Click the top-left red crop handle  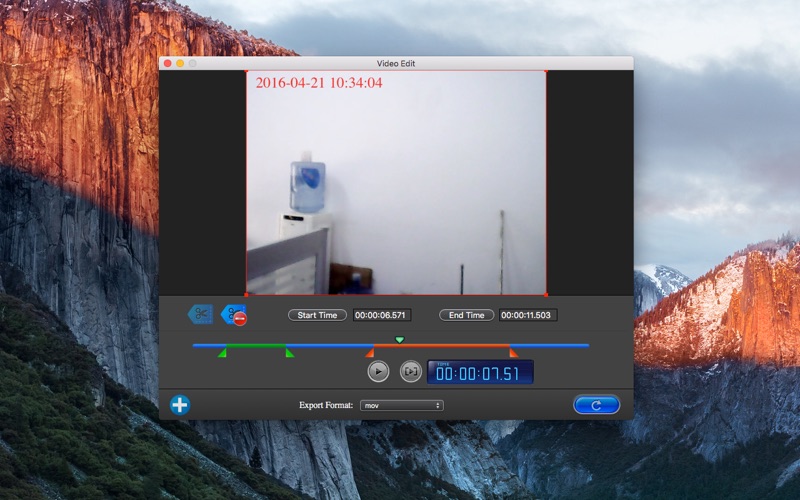pyautogui.click(x=247, y=71)
